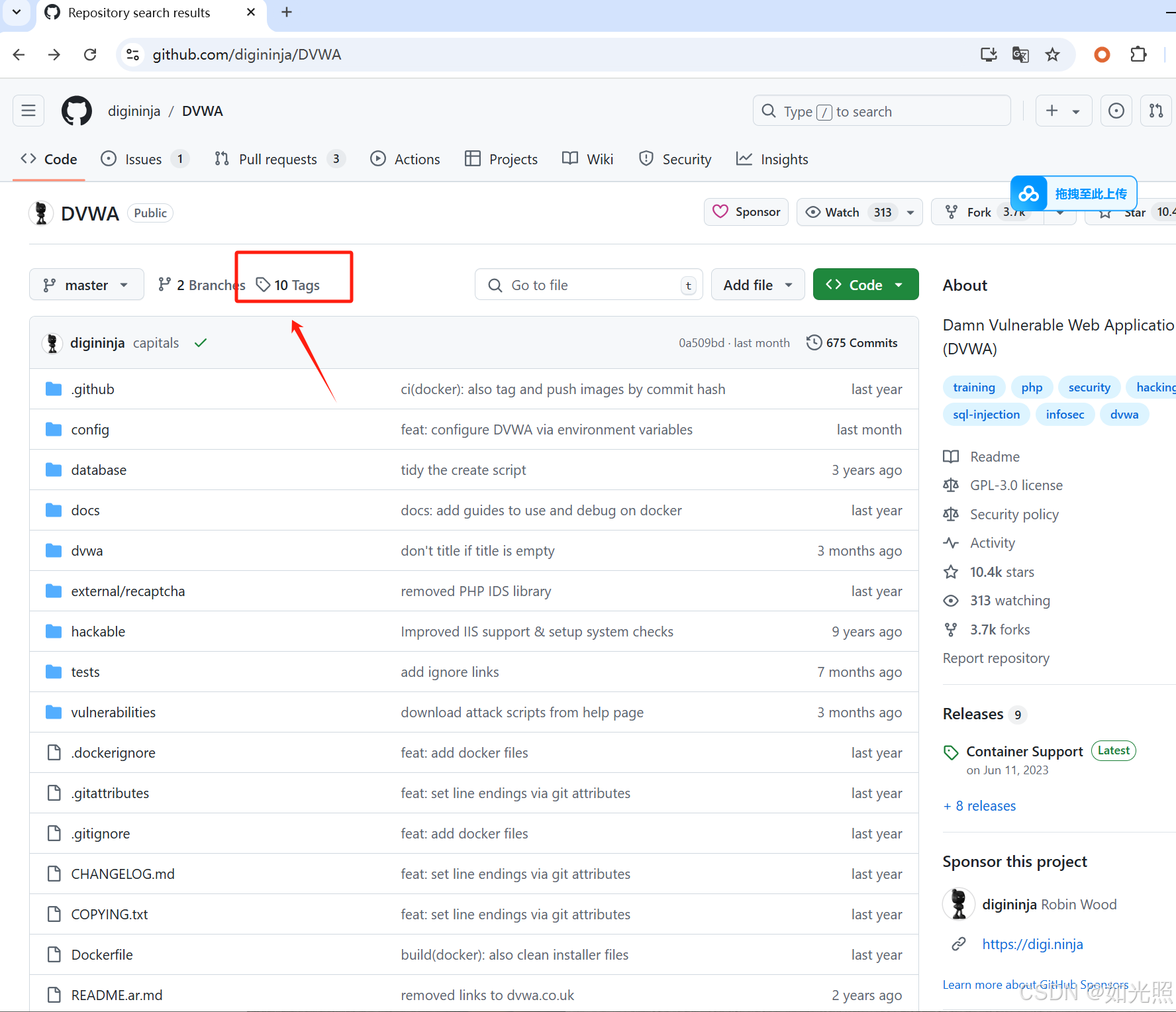The height and width of the screenshot is (1012, 1176).
Task: Expand the create new plus dropdown
Action: [x=1063, y=111]
